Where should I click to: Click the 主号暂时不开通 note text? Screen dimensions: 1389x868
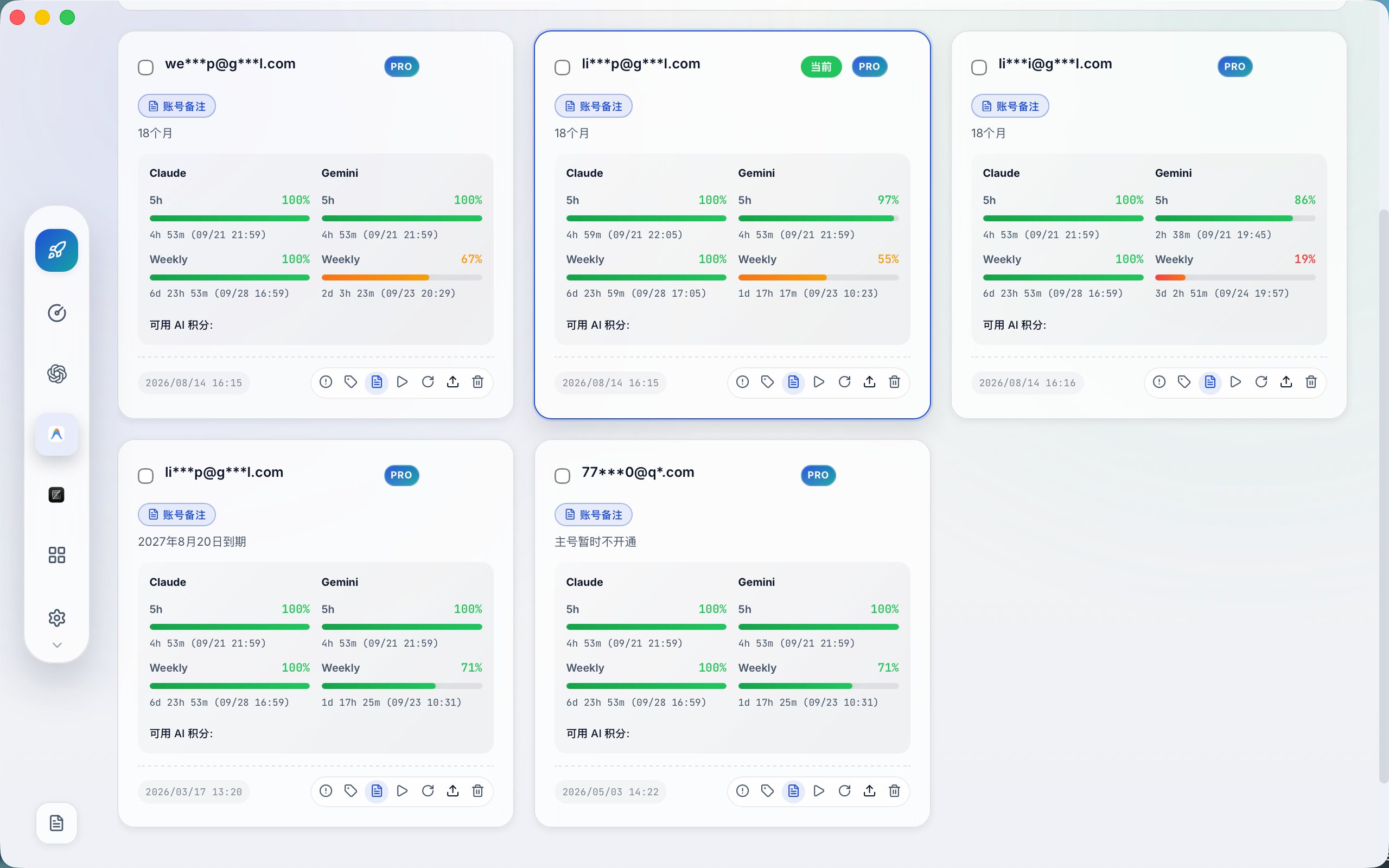[595, 542]
